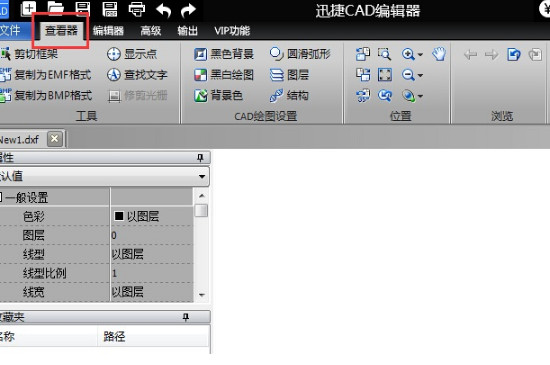Click the Print icon
Screen dimensions: 550x365
pos(136,9)
